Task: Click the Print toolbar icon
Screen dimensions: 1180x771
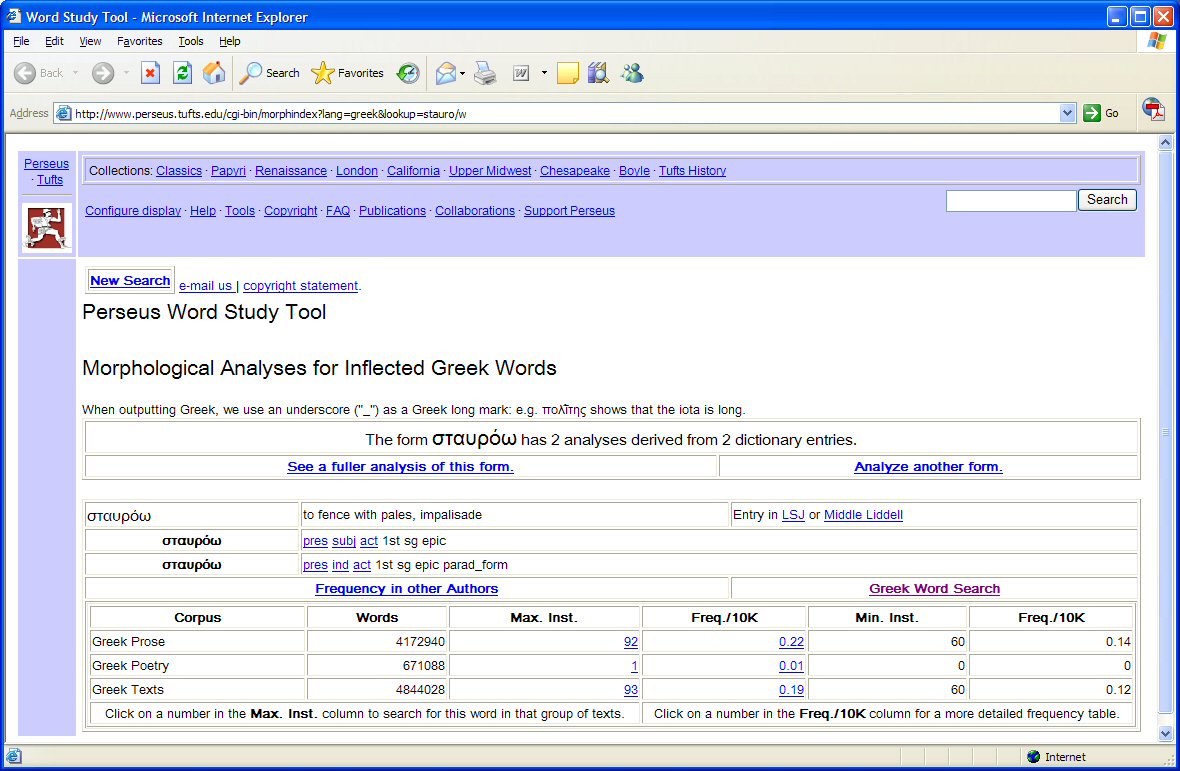Action: coord(485,73)
